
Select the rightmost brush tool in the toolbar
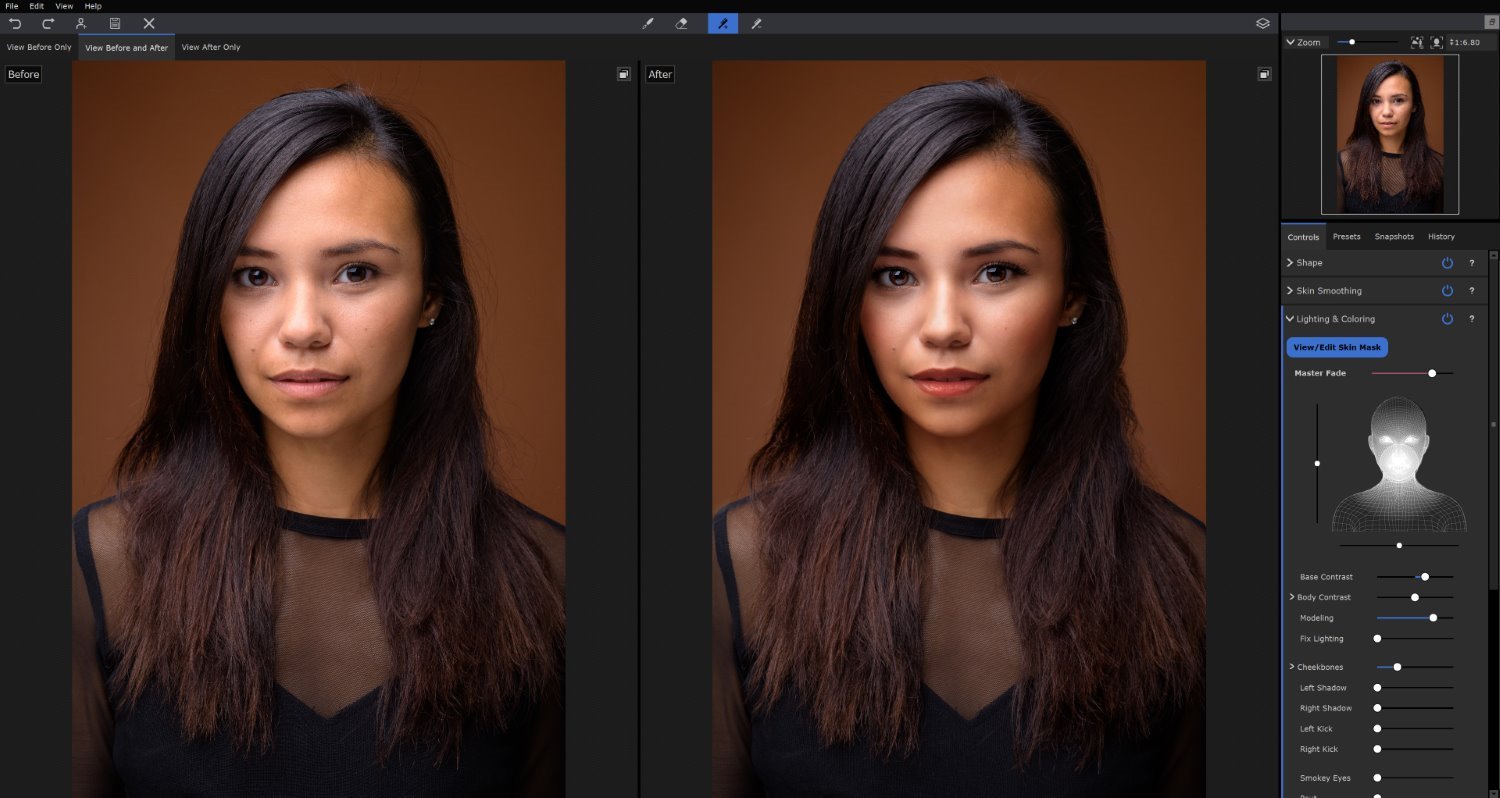757,23
